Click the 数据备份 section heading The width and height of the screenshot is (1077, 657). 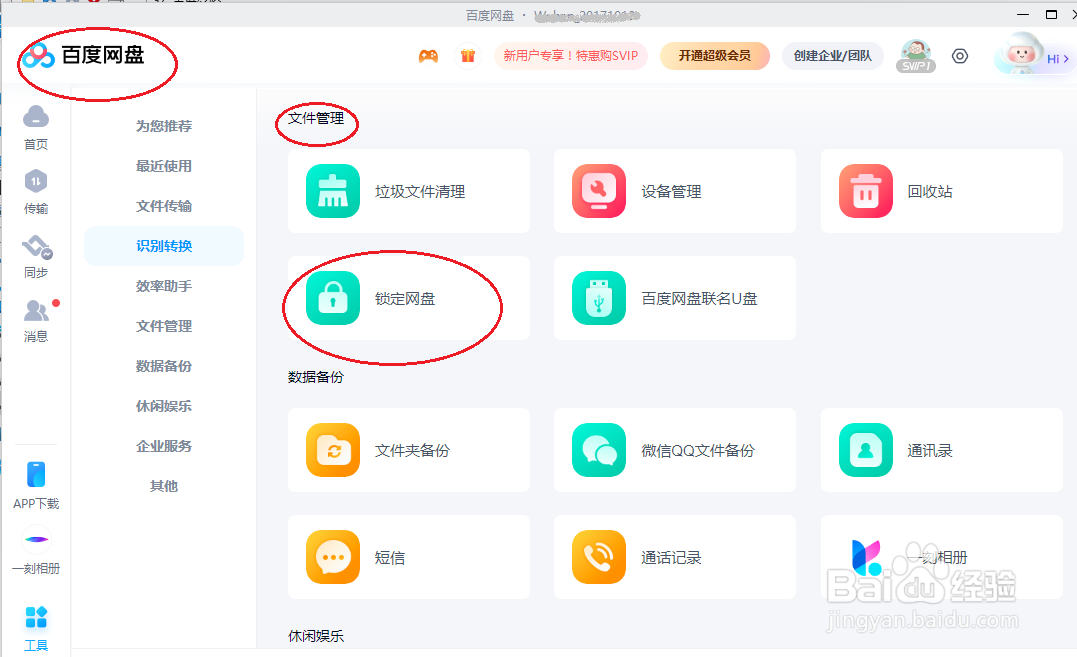tap(316, 377)
